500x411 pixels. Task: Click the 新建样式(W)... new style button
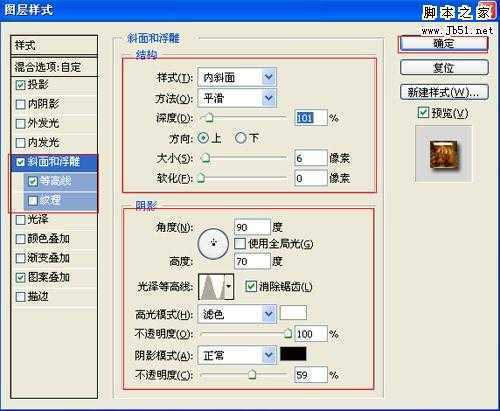[x=444, y=92]
